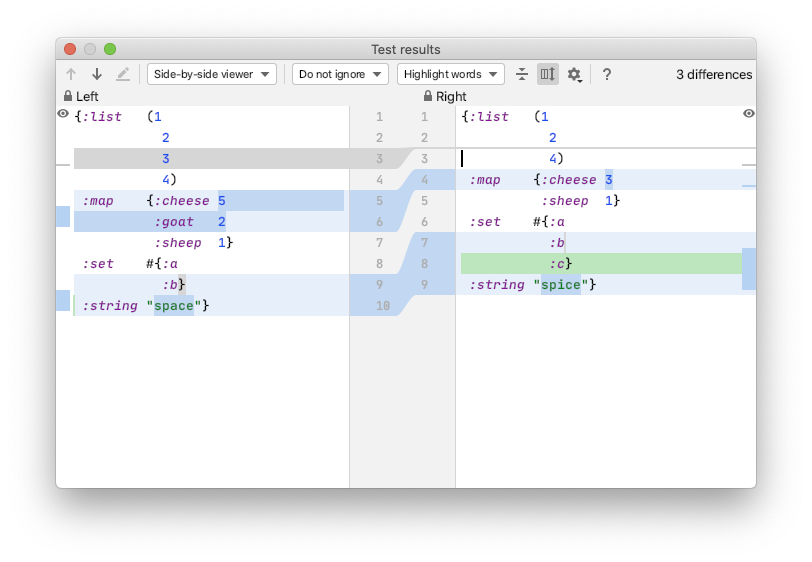Select word 'space' in left pane

coord(174,306)
